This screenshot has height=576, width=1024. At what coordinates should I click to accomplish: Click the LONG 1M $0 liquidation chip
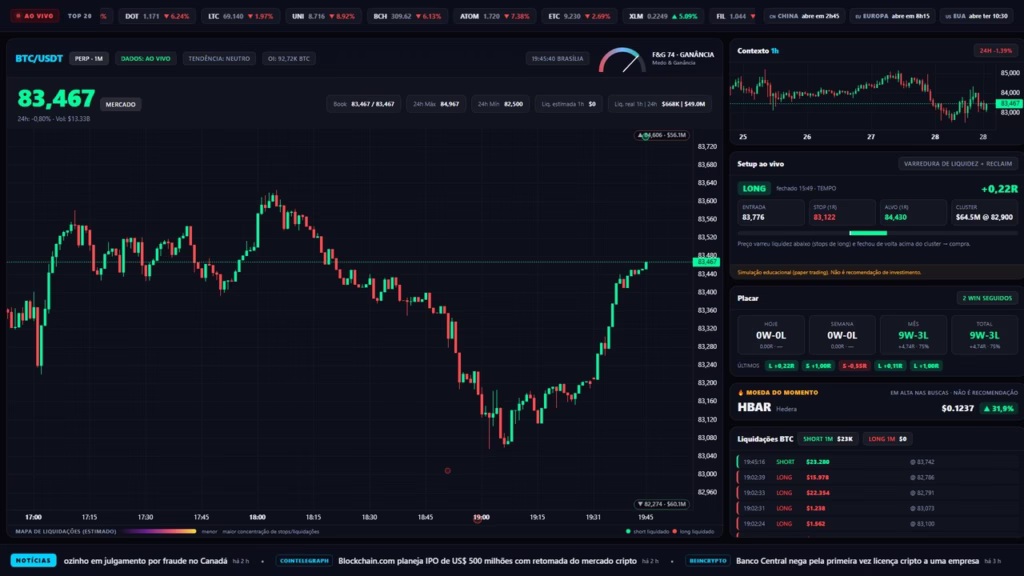pos(887,439)
